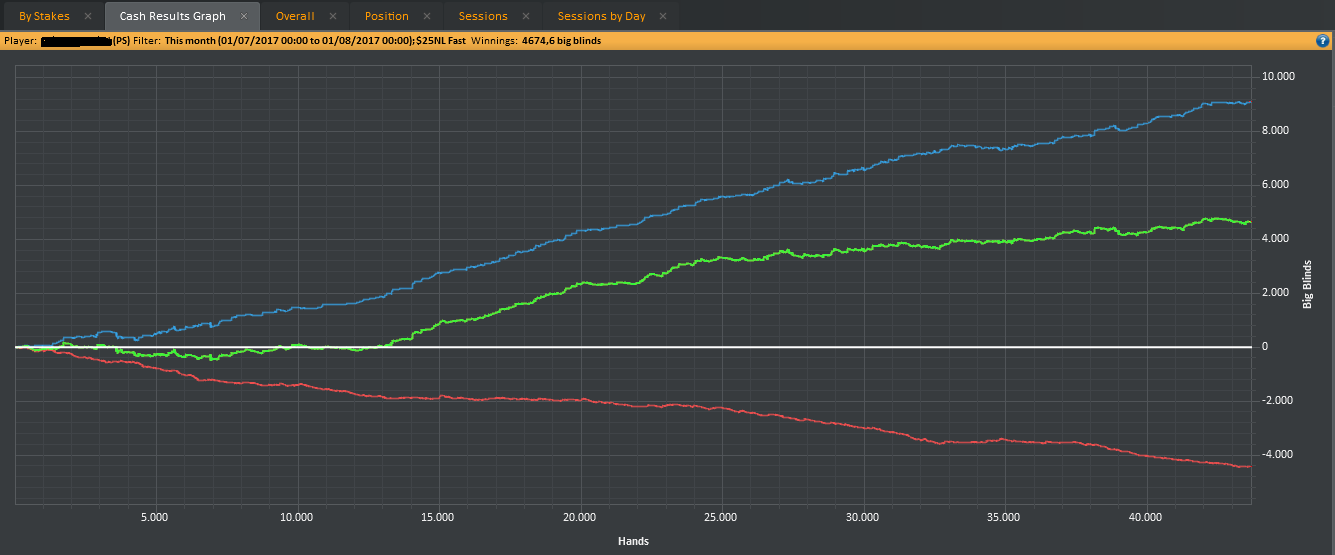Switch to the Overall tab
Viewport: 1335px width, 555px height.
click(295, 16)
